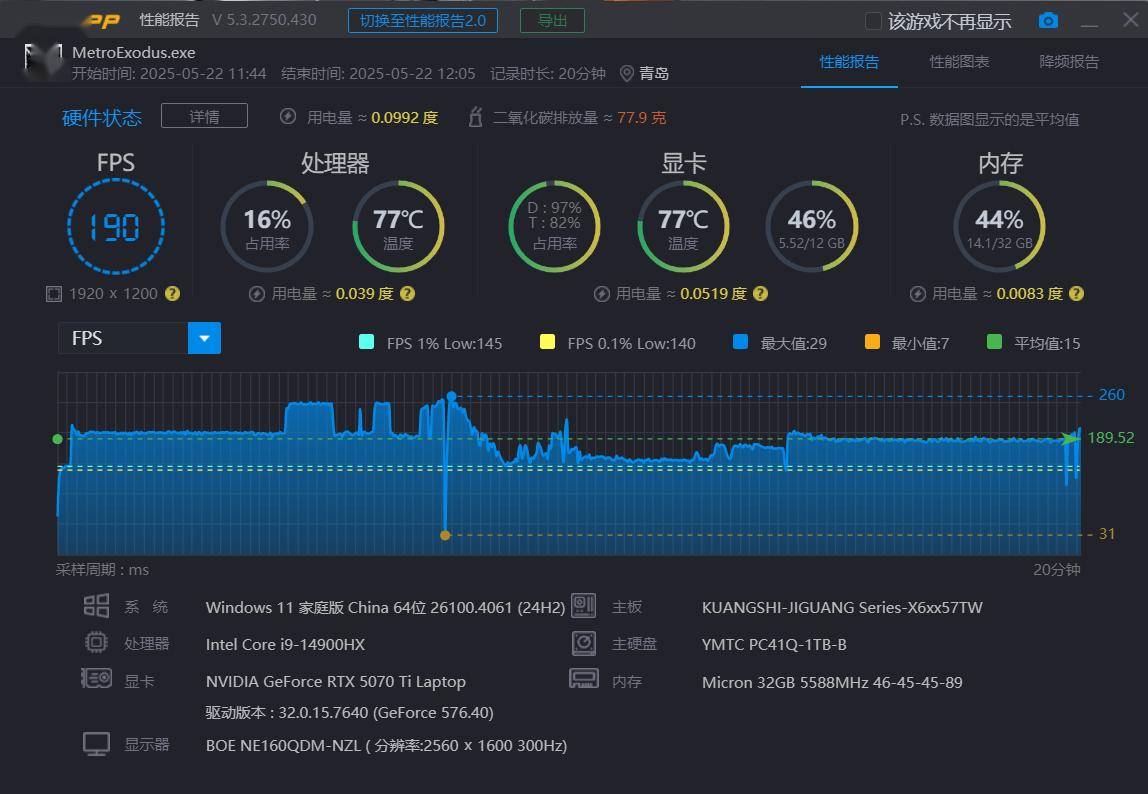Click the carbon emission leaf icon for 二氧化碳排放量
Screen dimensions: 1148x794
tap(475, 116)
